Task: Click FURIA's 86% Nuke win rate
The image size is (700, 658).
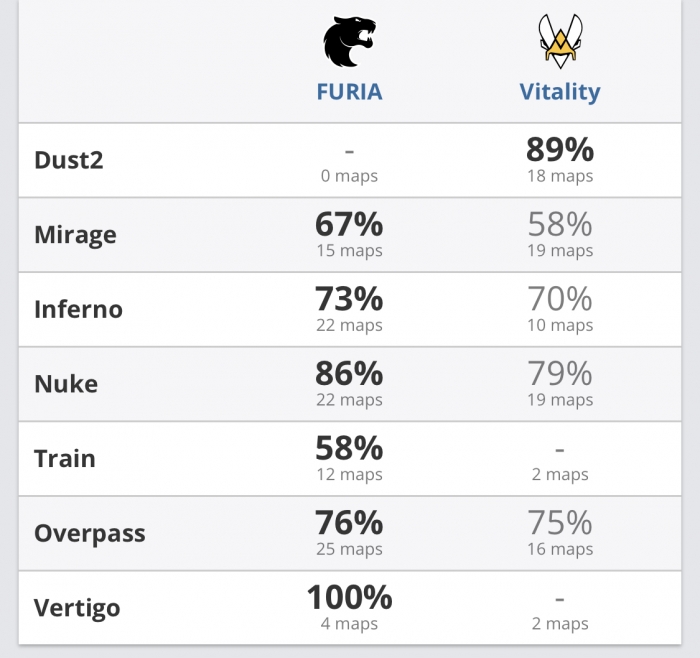Action: tap(349, 373)
